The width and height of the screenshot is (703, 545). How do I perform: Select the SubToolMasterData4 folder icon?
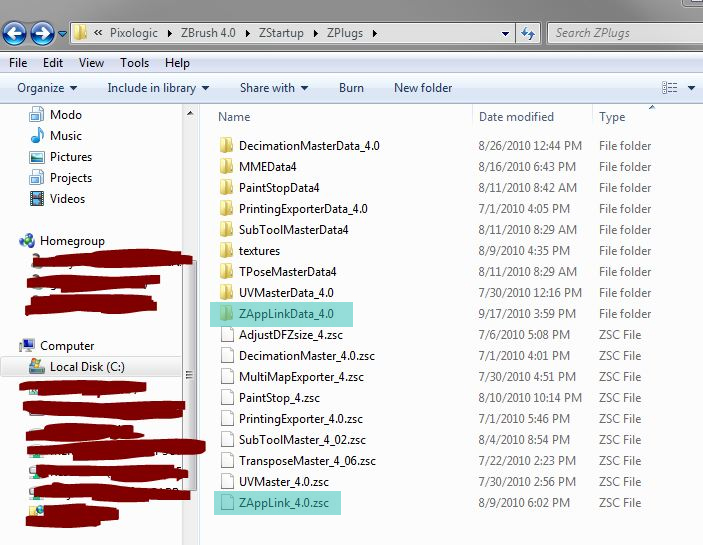[x=227, y=229]
